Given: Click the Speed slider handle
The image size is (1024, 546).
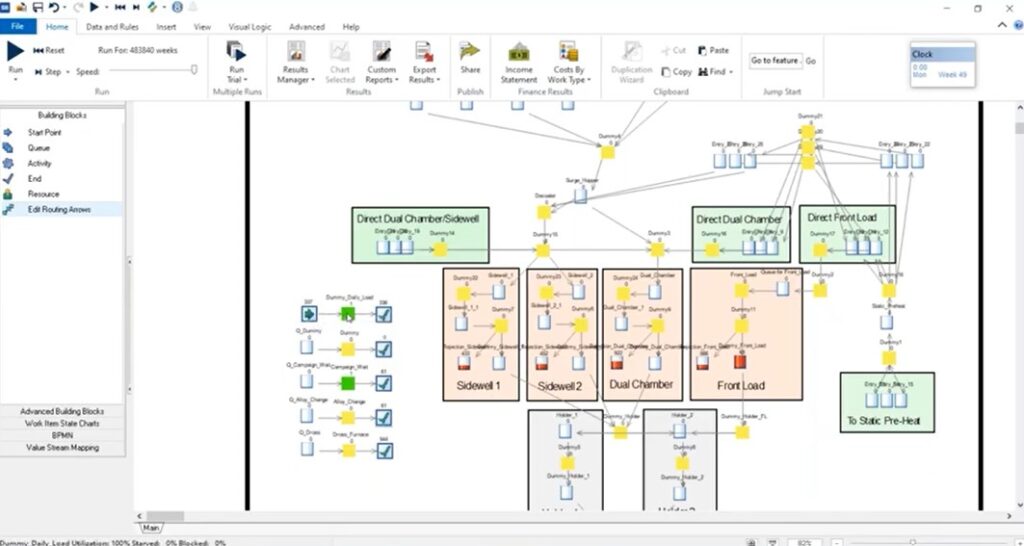Looking at the screenshot, I should coord(194,69).
